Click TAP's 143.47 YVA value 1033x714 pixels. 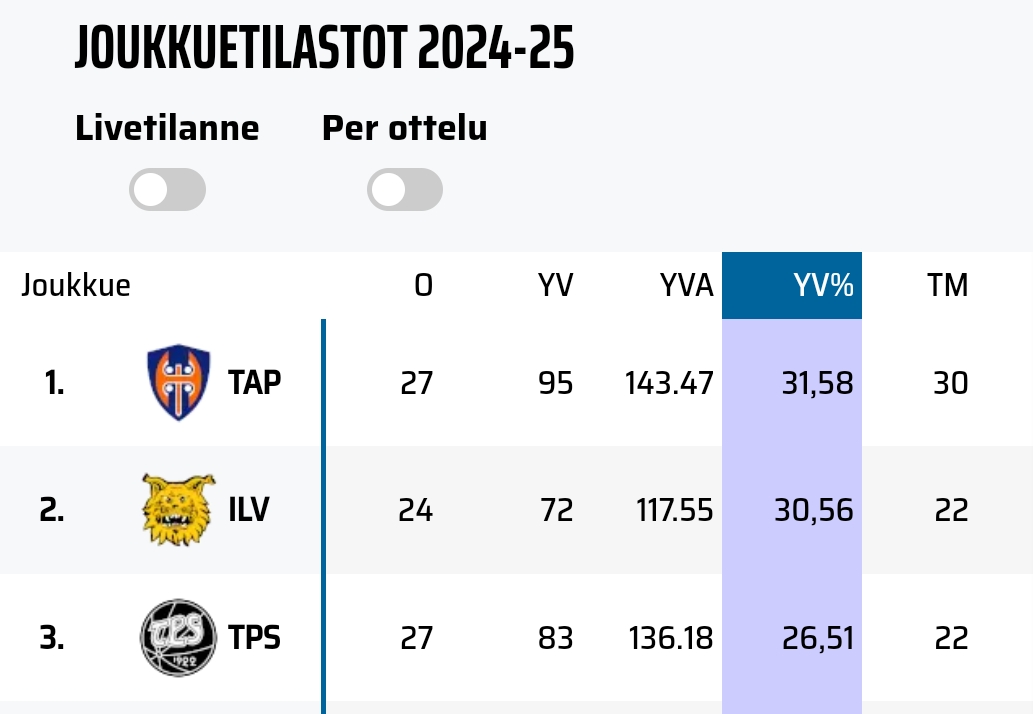tap(669, 383)
